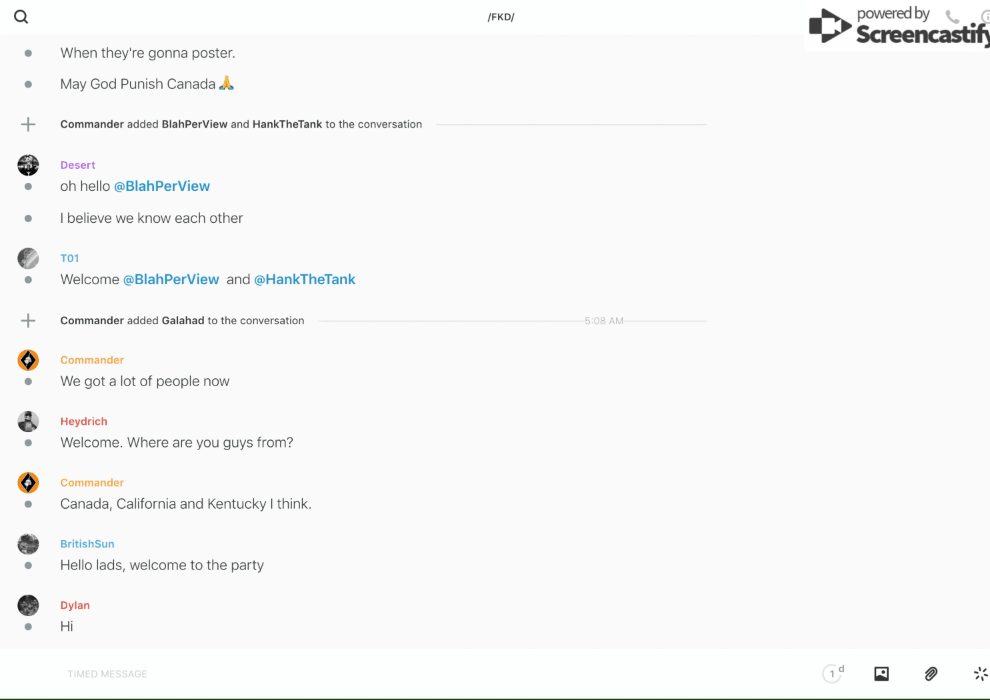Click the Screencastify logo icon
The image size is (990, 700).
pyautogui.click(x=829, y=27)
